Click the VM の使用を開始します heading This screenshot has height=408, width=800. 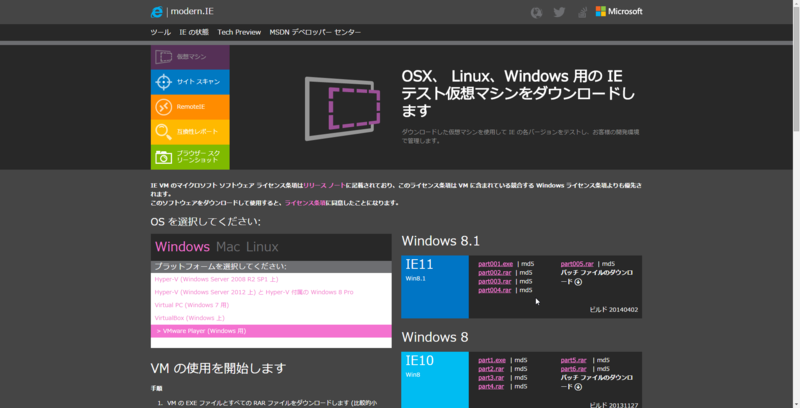218,368
